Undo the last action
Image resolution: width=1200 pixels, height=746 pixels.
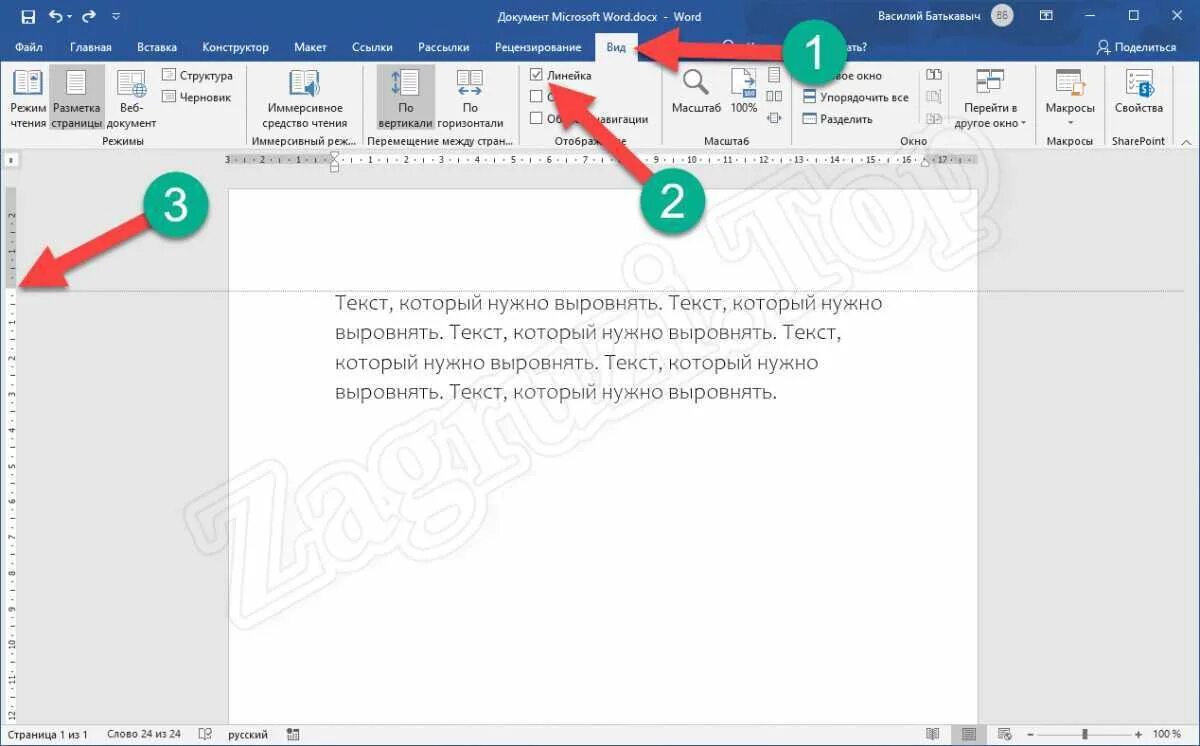(54, 17)
